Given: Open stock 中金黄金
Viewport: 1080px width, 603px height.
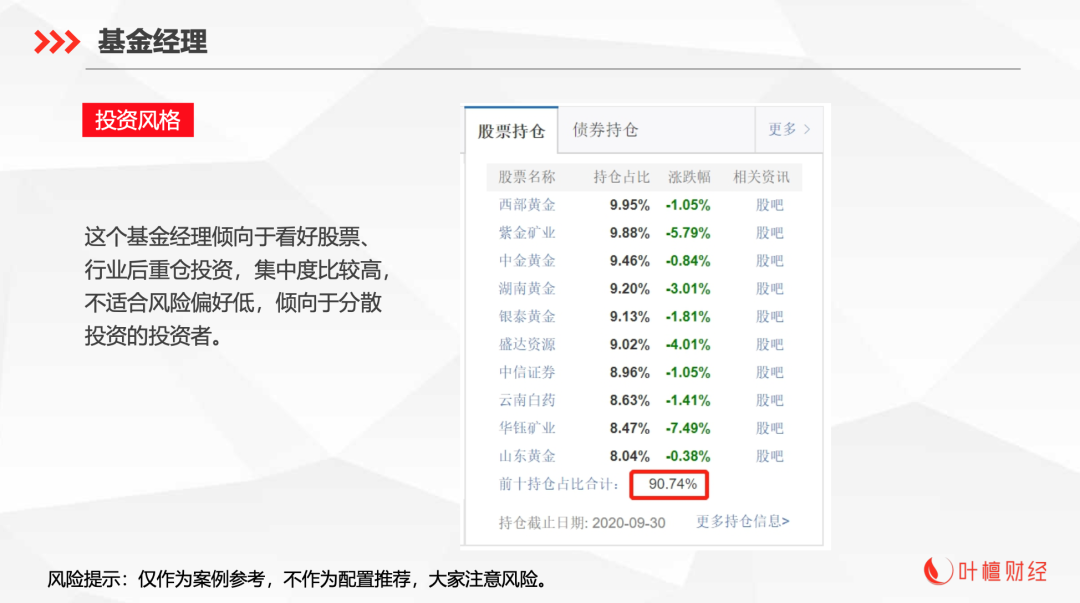Looking at the screenshot, I should click(x=527, y=260).
